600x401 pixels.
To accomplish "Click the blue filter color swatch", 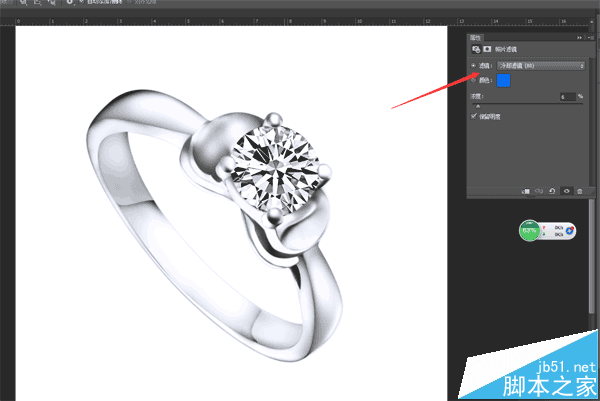I will 504,80.
